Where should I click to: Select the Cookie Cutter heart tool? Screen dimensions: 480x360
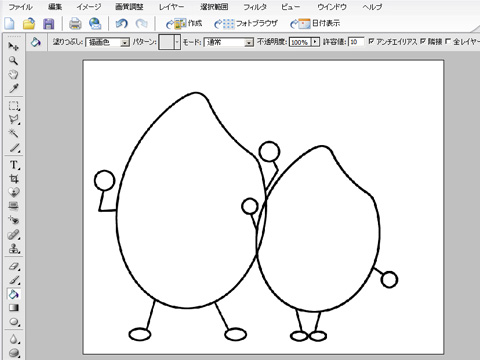14,192
